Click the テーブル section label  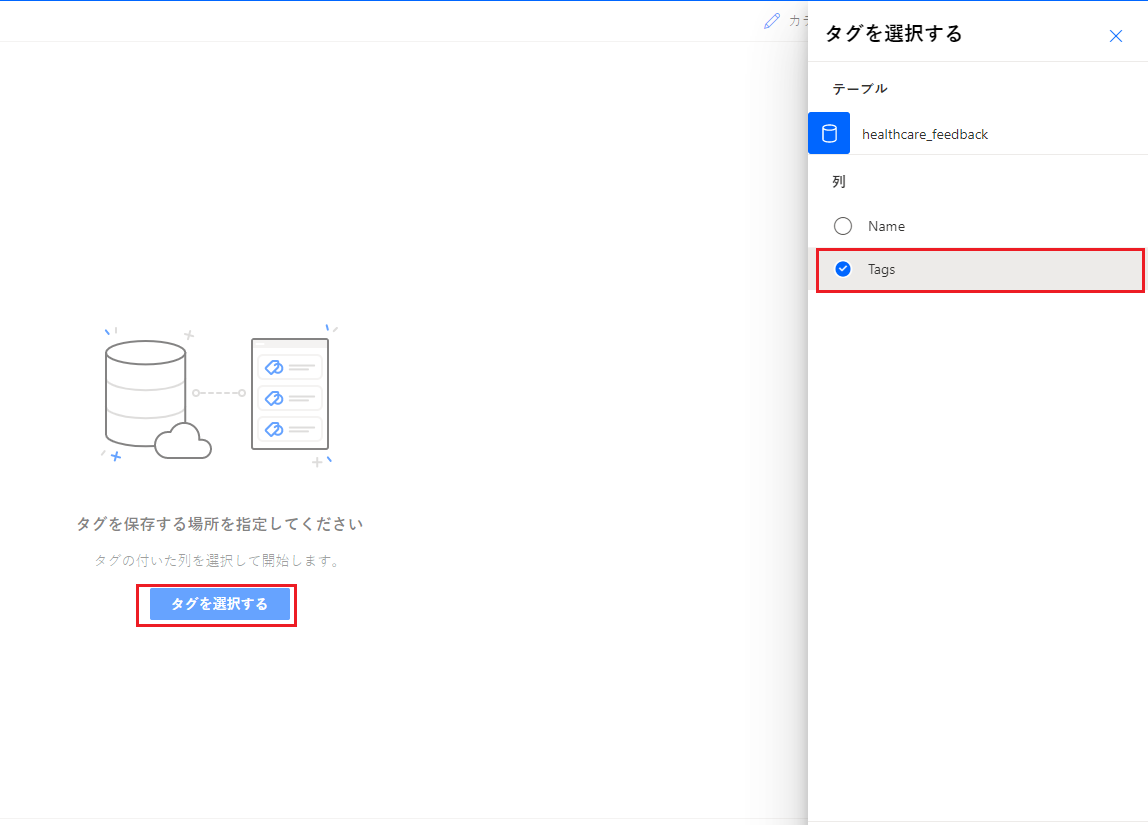[x=860, y=89]
